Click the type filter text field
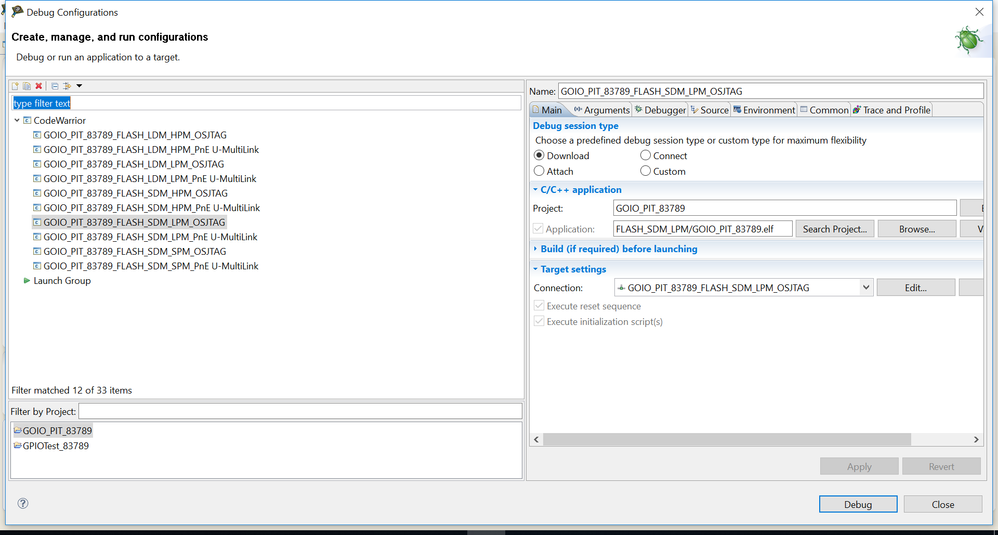 (x=266, y=103)
